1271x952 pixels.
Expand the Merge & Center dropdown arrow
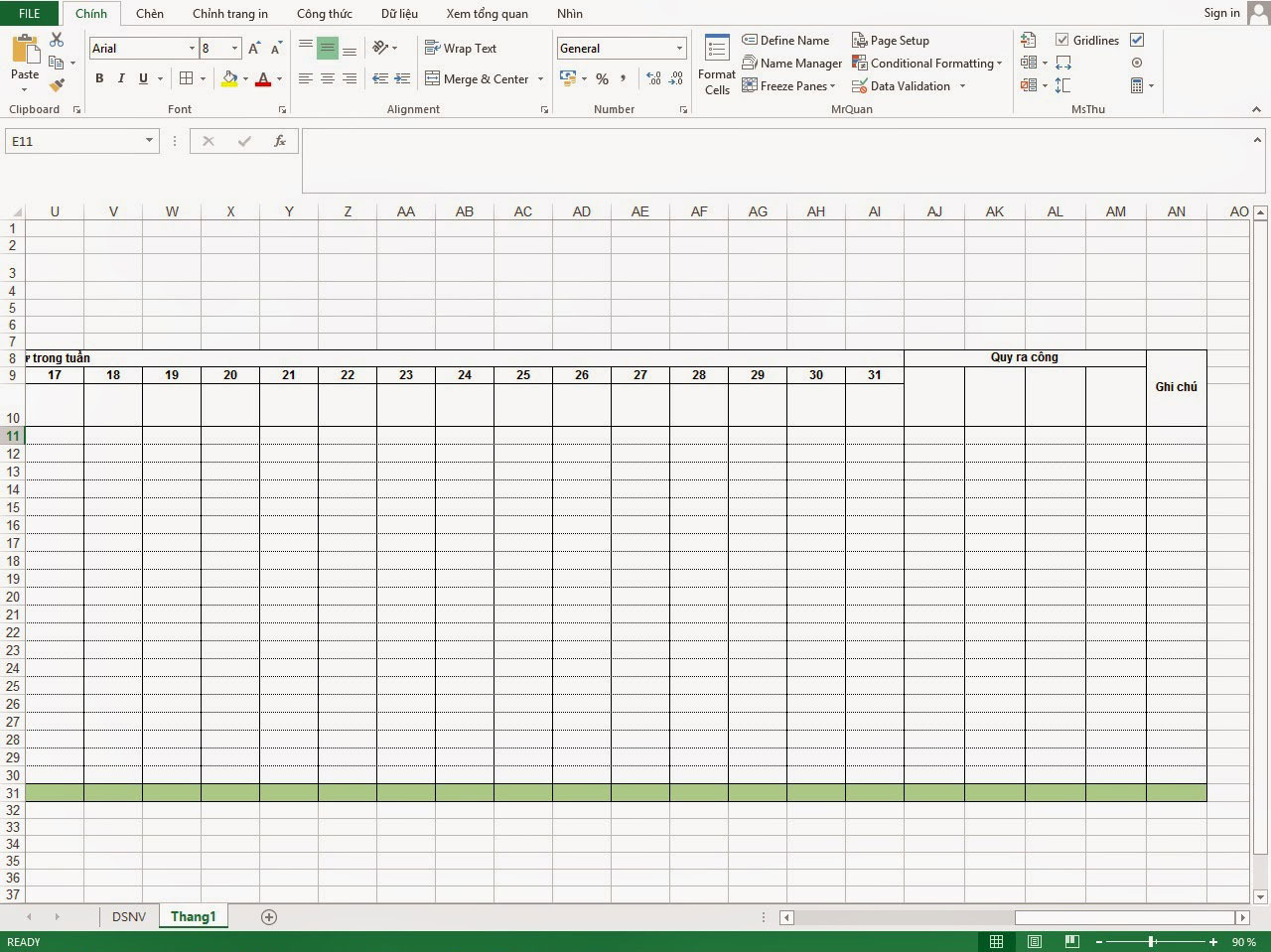pos(540,78)
